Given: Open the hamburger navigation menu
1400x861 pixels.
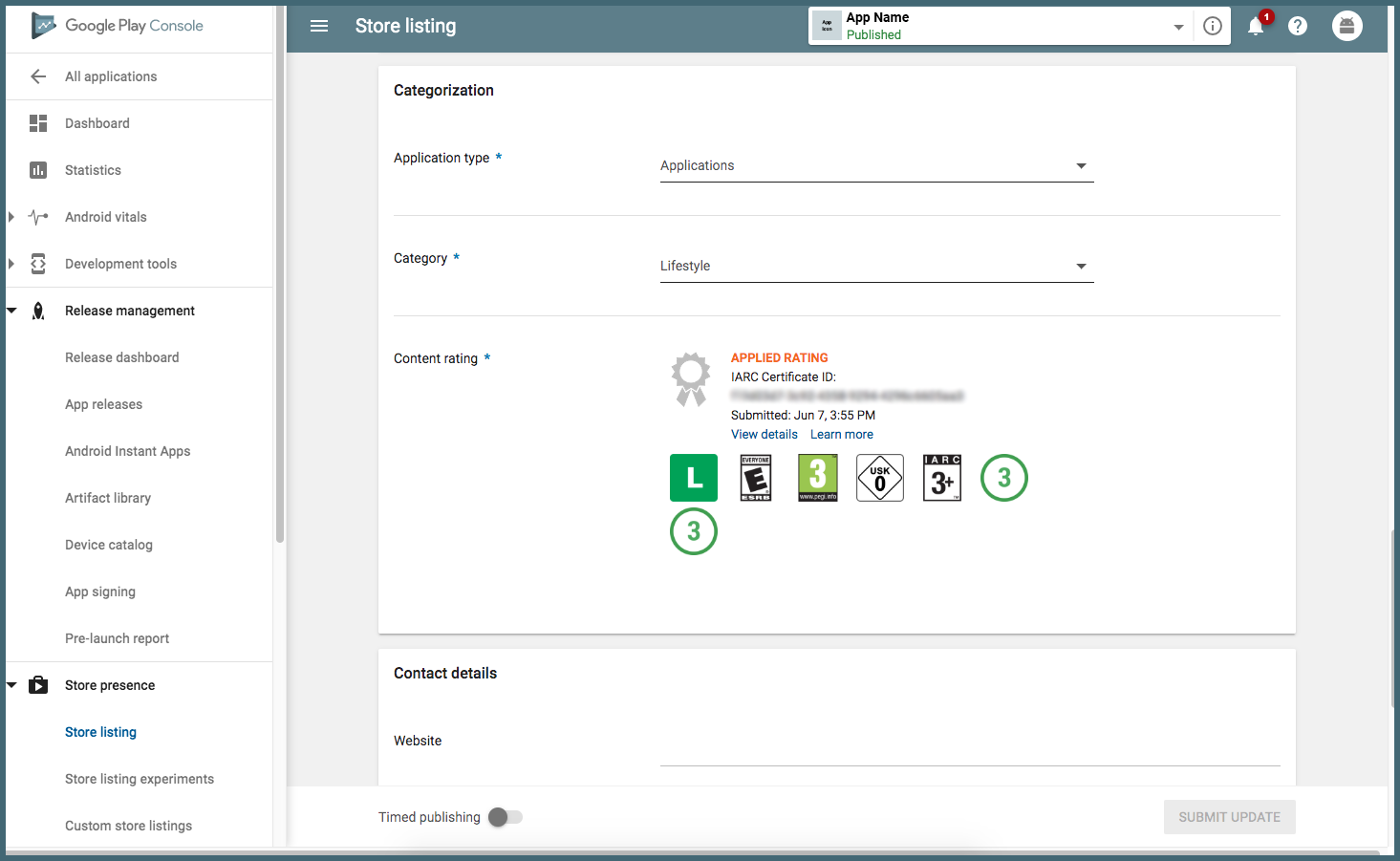Looking at the screenshot, I should tap(319, 26).
